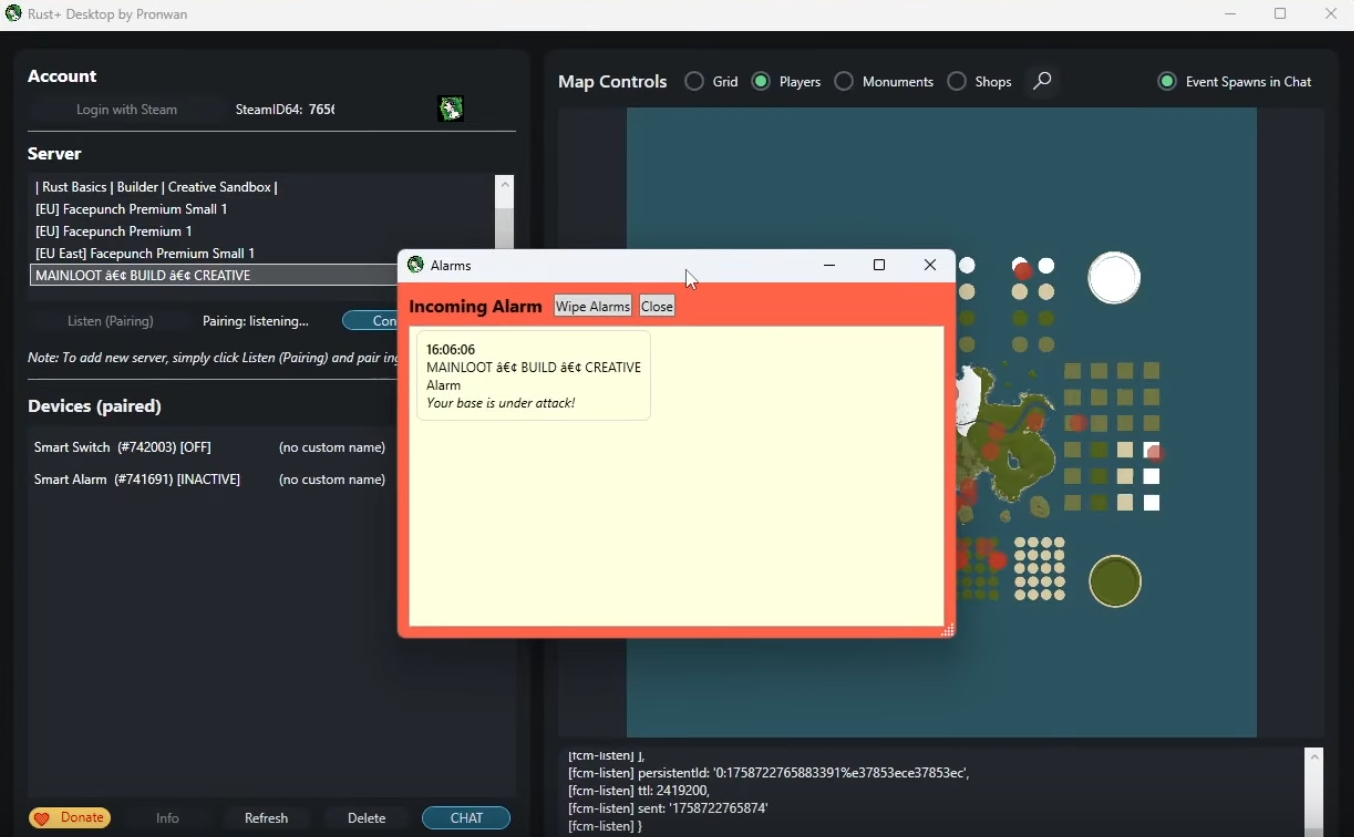Maximize the Rust+ Desktop main window
The width and height of the screenshot is (1354, 837).
(1280, 14)
